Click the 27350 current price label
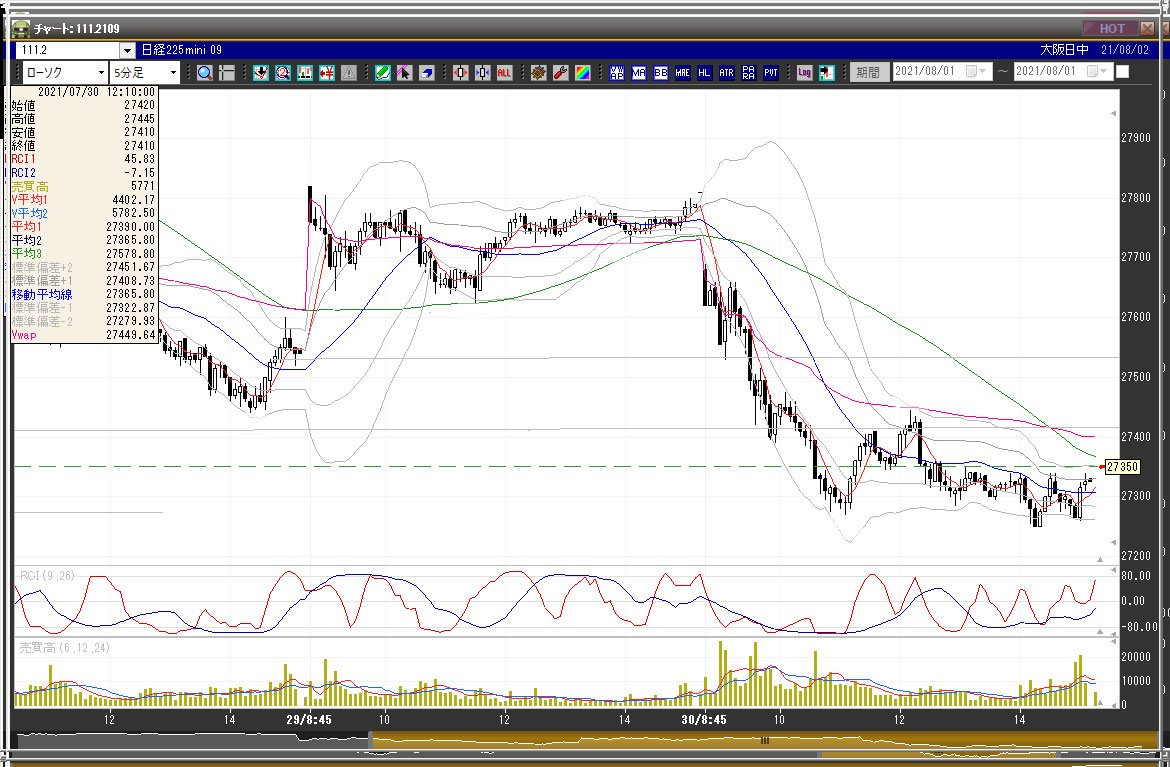The image size is (1170, 767). point(1122,467)
